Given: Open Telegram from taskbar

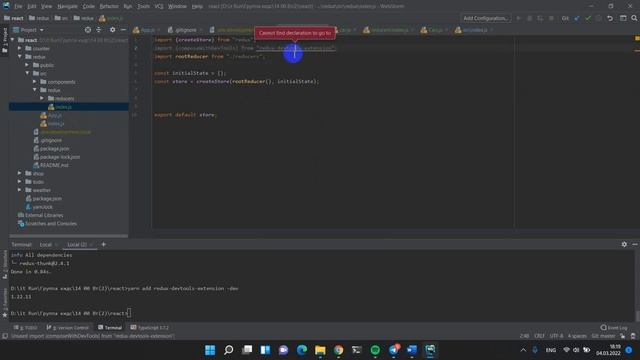Looking at the screenshot, I should [393, 350].
